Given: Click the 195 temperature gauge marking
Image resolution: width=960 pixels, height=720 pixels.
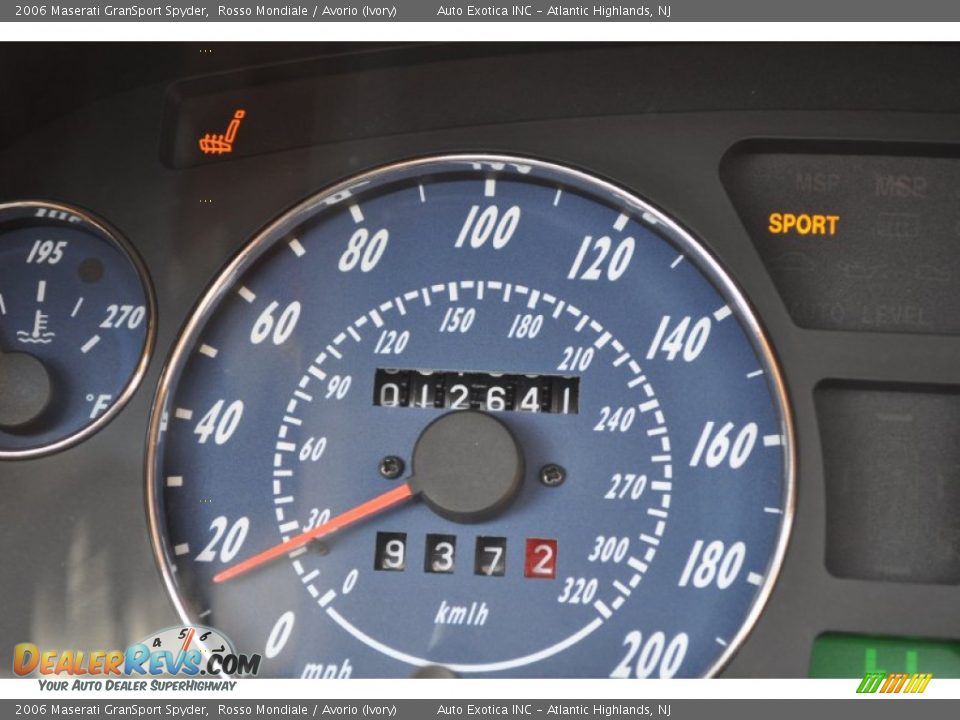Looking at the screenshot, I should click(x=47, y=252).
